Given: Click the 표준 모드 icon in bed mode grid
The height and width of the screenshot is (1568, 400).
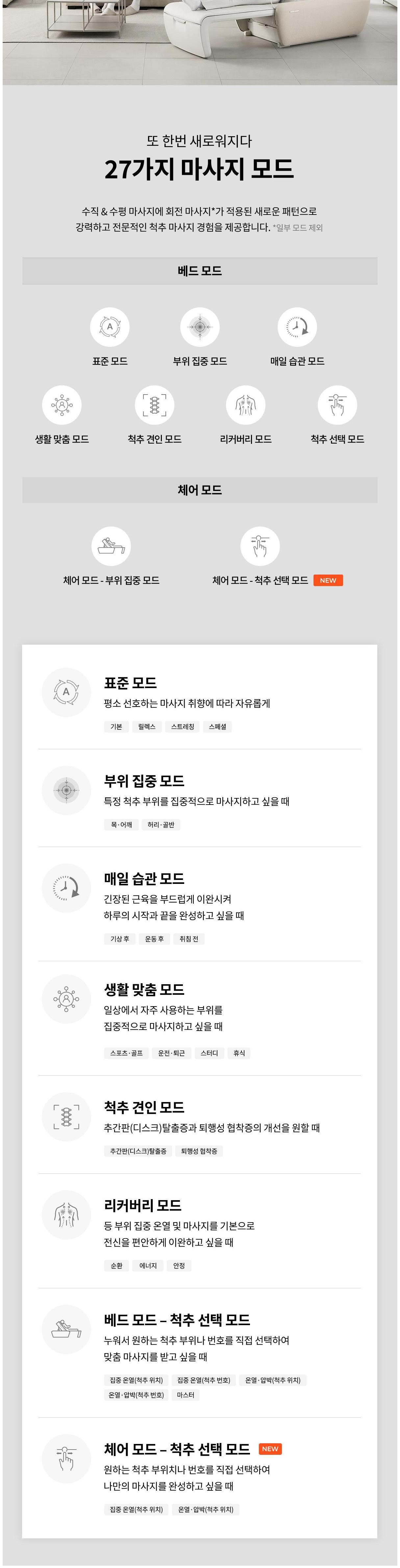Looking at the screenshot, I should click(110, 327).
